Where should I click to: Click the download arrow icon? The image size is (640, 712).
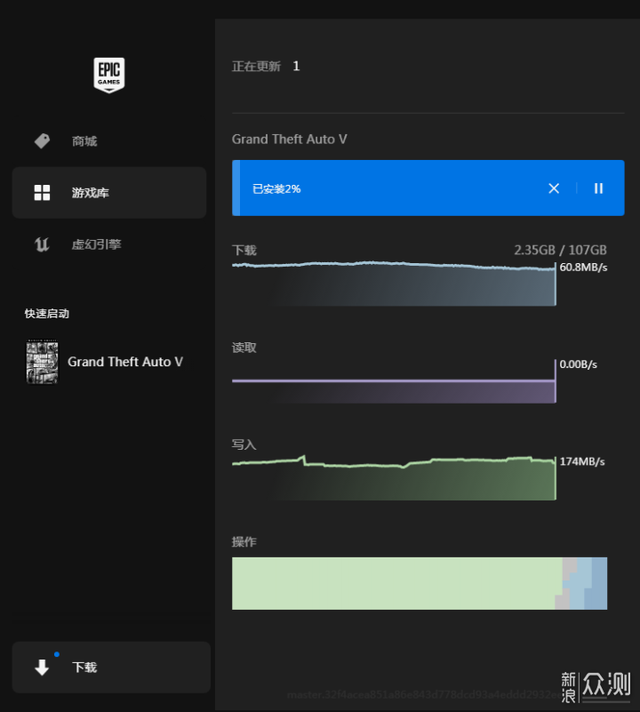pyautogui.click(x=42, y=667)
